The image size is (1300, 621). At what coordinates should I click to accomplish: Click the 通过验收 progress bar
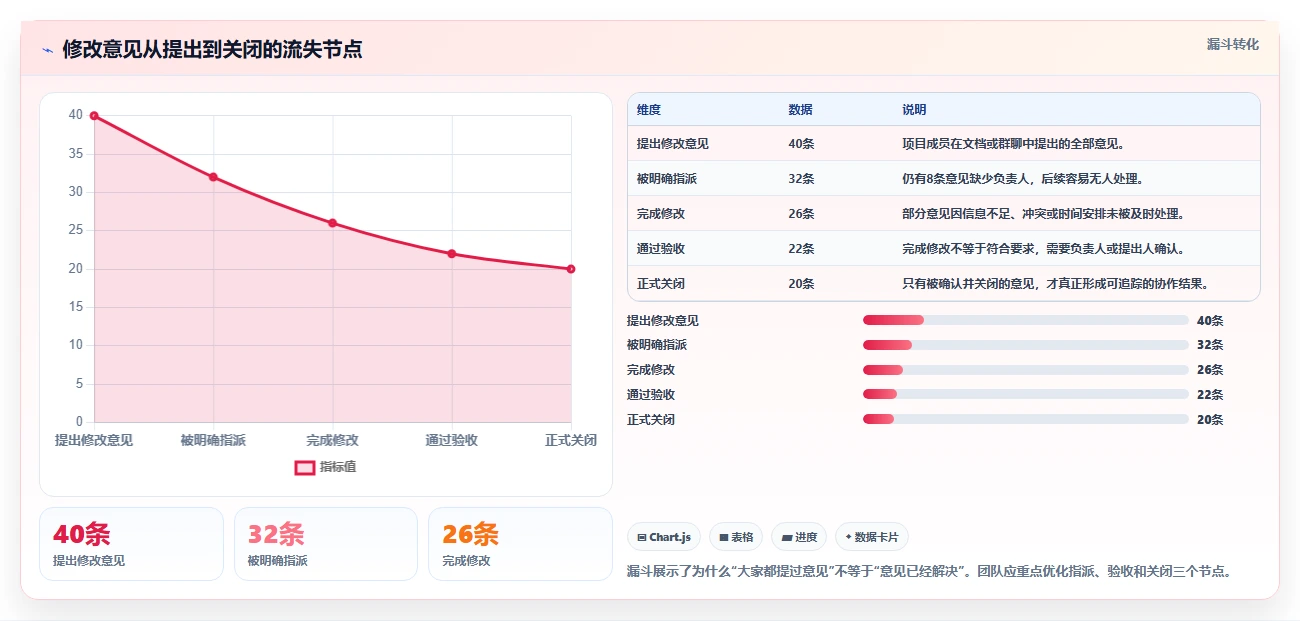point(1025,395)
